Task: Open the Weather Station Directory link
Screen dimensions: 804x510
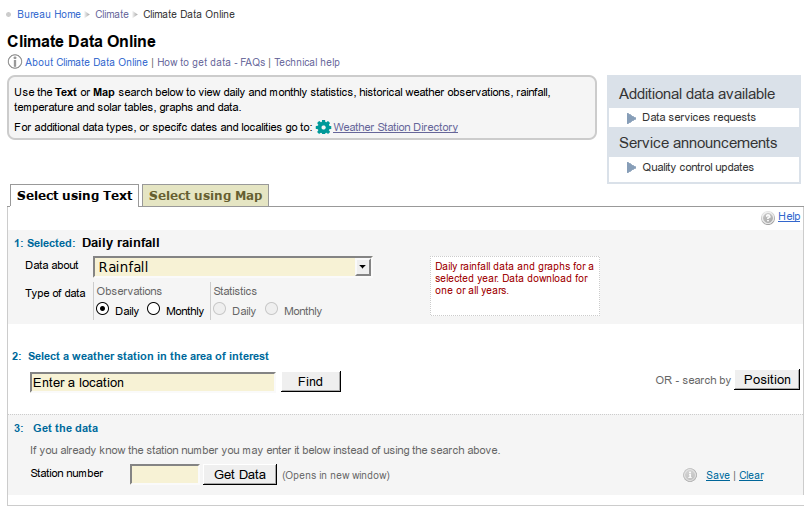Action: pos(395,128)
